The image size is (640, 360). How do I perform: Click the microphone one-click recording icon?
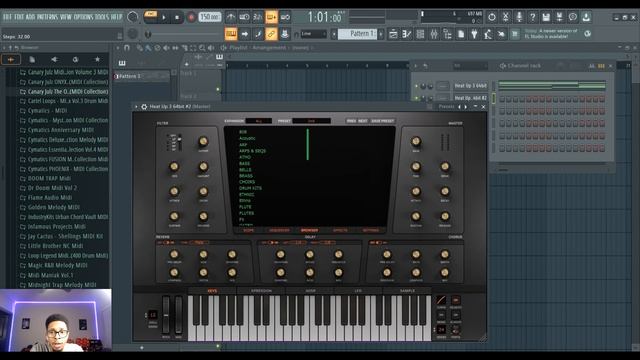[x=519, y=17]
